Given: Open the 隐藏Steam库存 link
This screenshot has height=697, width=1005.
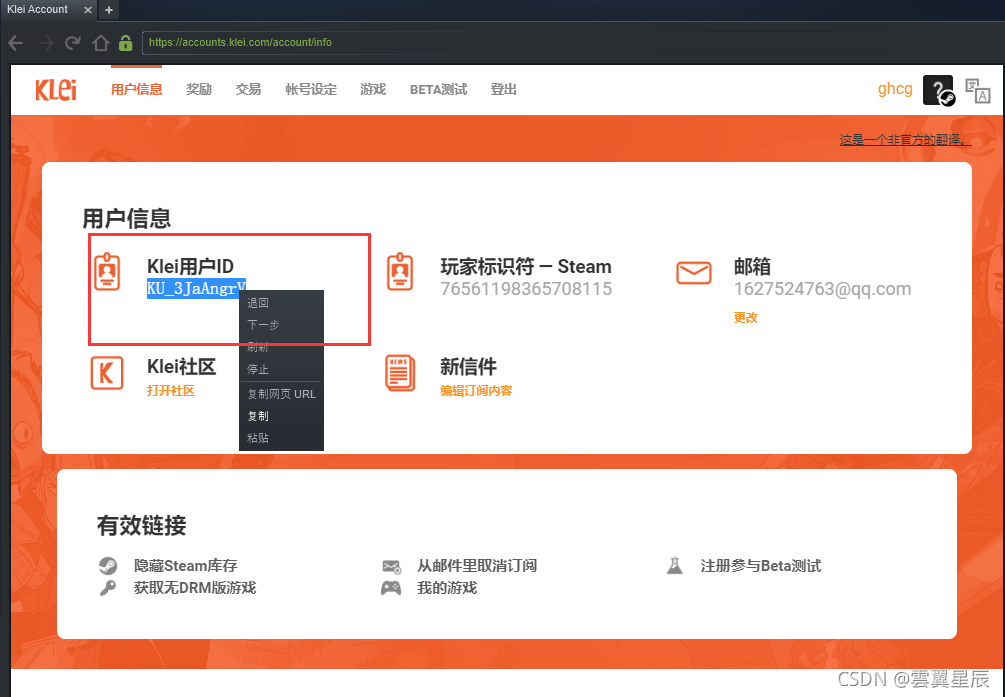Looking at the screenshot, I should [186, 566].
